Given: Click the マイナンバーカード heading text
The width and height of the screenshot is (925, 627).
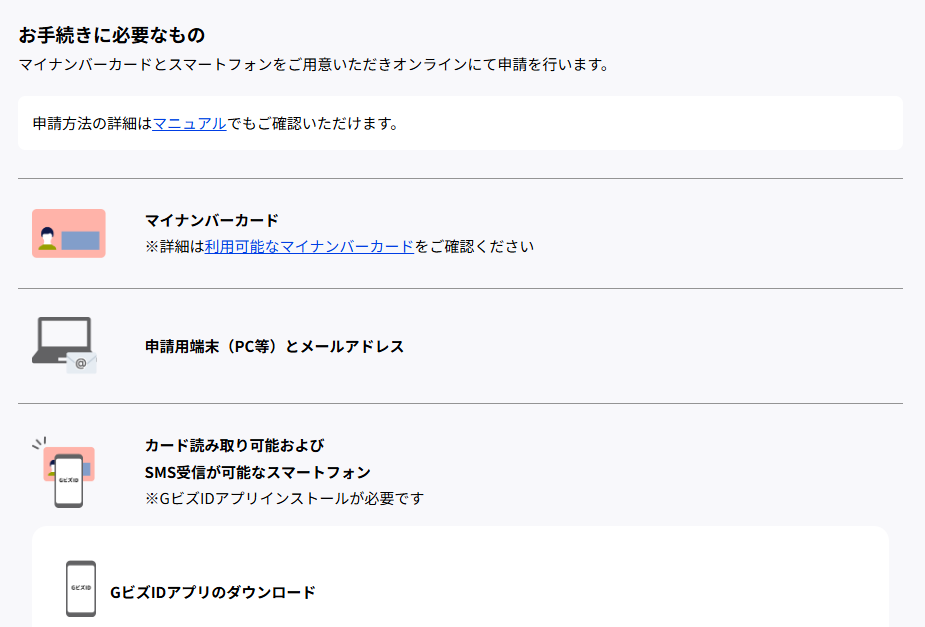Looking at the screenshot, I should (x=212, y=220).
